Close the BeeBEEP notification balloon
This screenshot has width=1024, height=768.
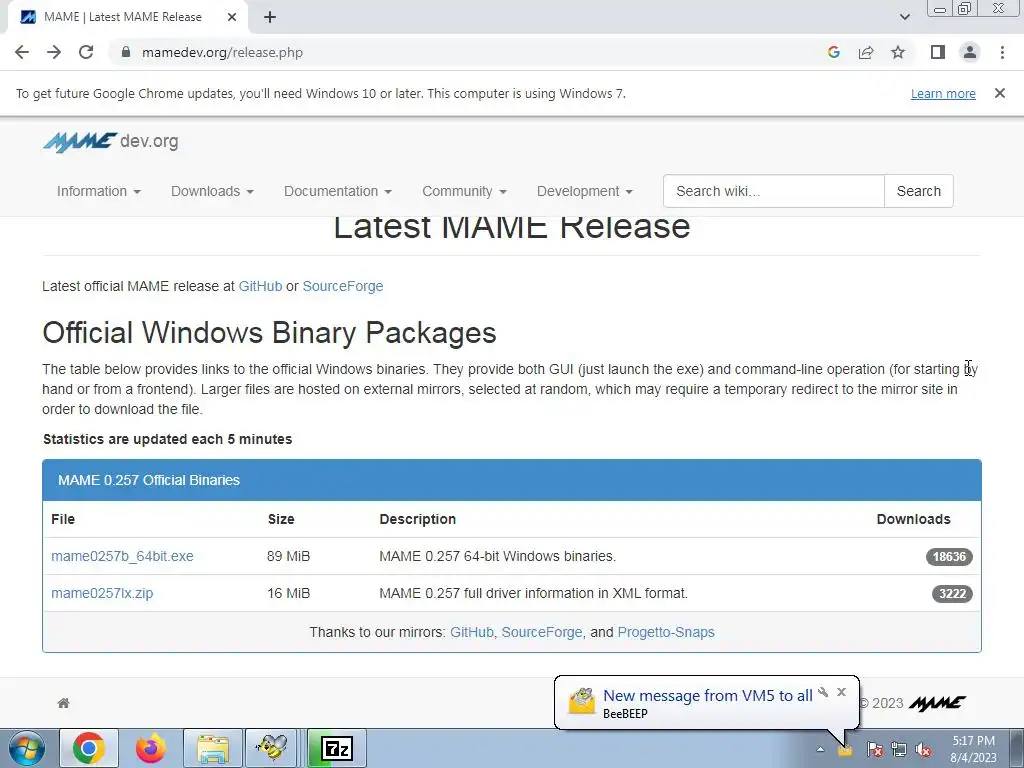(841, 692)
